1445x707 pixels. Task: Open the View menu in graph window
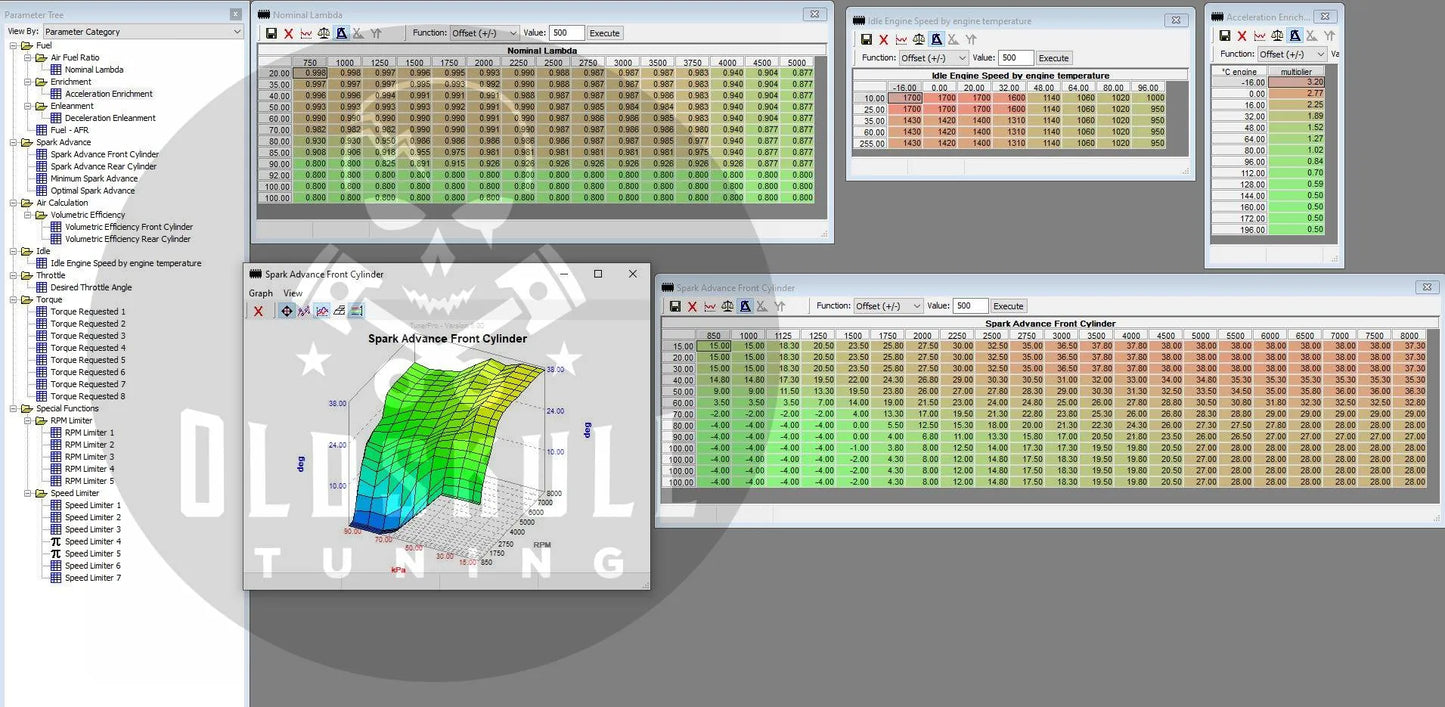coord(292,293)
